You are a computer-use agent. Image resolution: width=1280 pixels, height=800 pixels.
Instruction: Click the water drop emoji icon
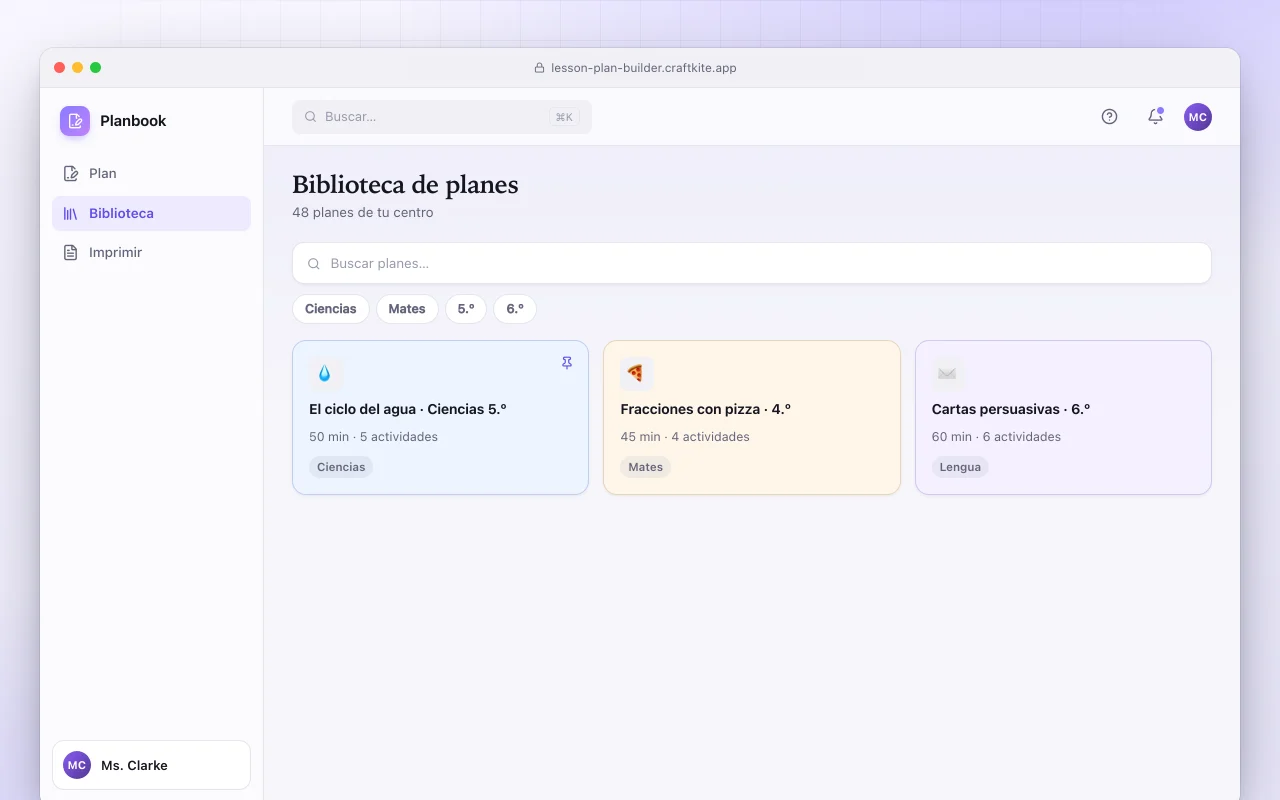(325, 373)
